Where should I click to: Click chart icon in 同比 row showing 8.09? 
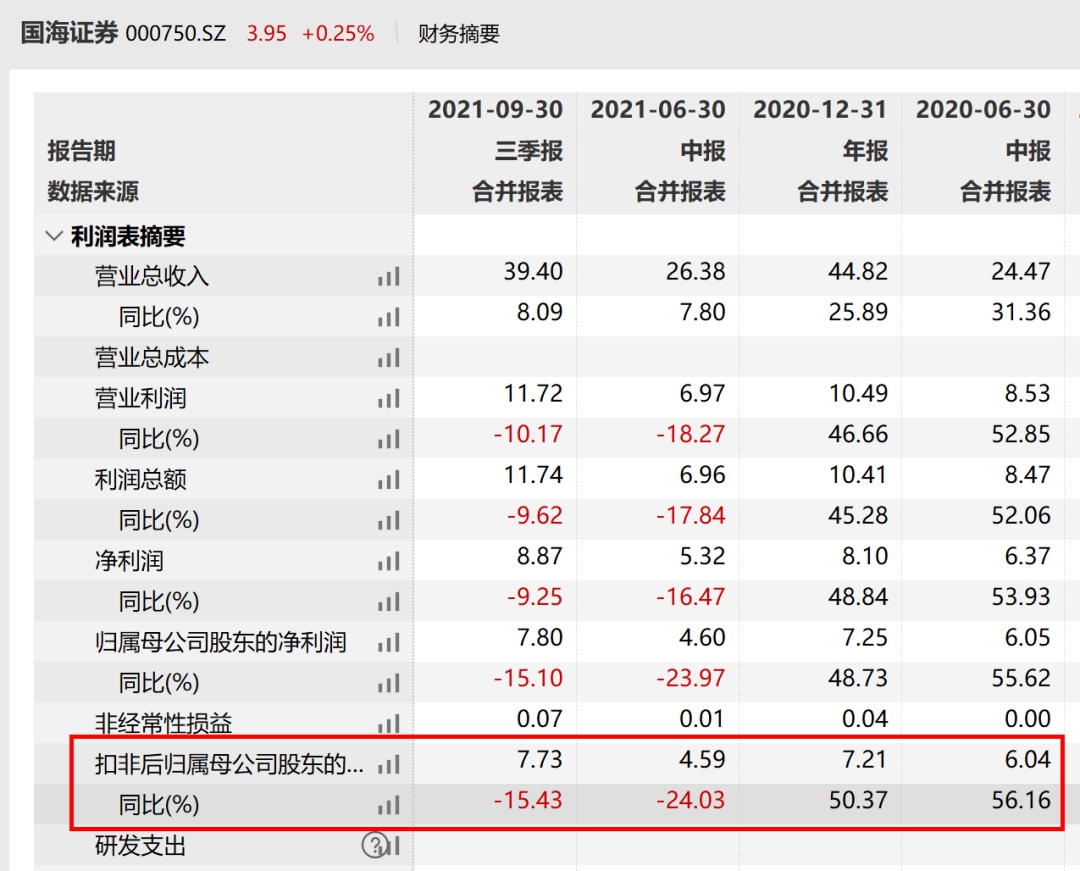pos(388,317)
